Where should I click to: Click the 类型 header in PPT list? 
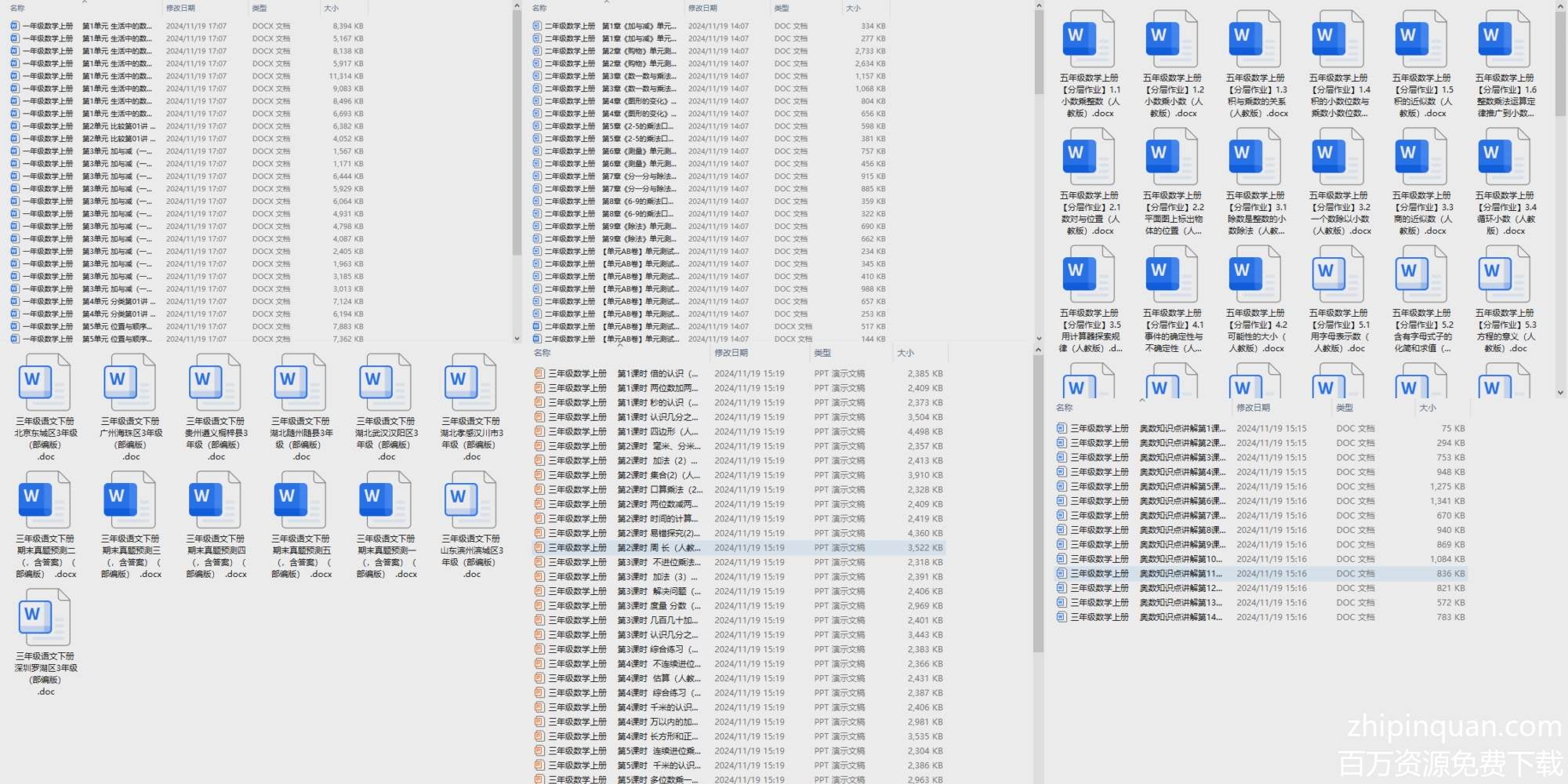click(x=822, y=354)
